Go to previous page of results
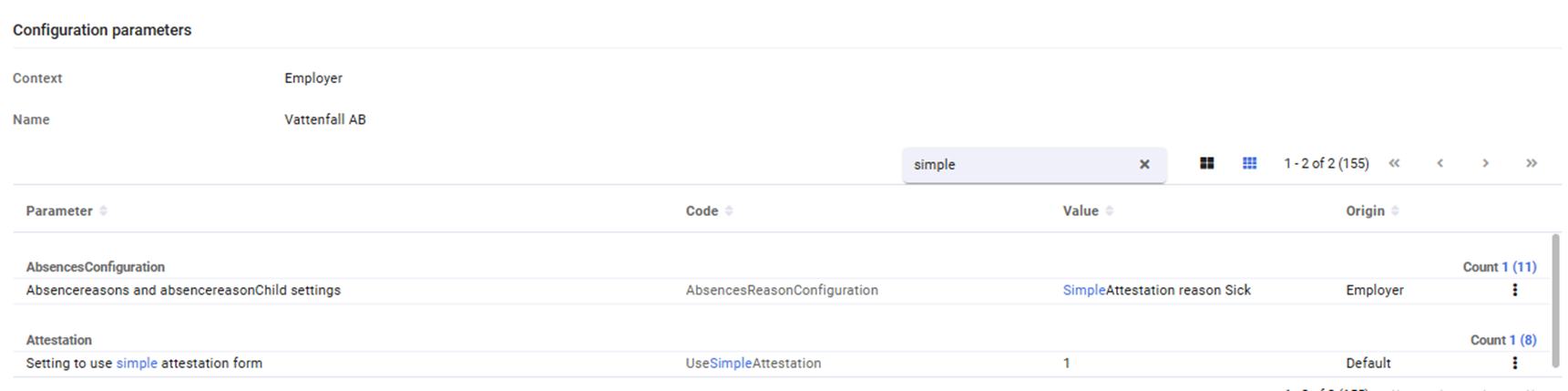1568x391 pixels. click(1440, 163)
